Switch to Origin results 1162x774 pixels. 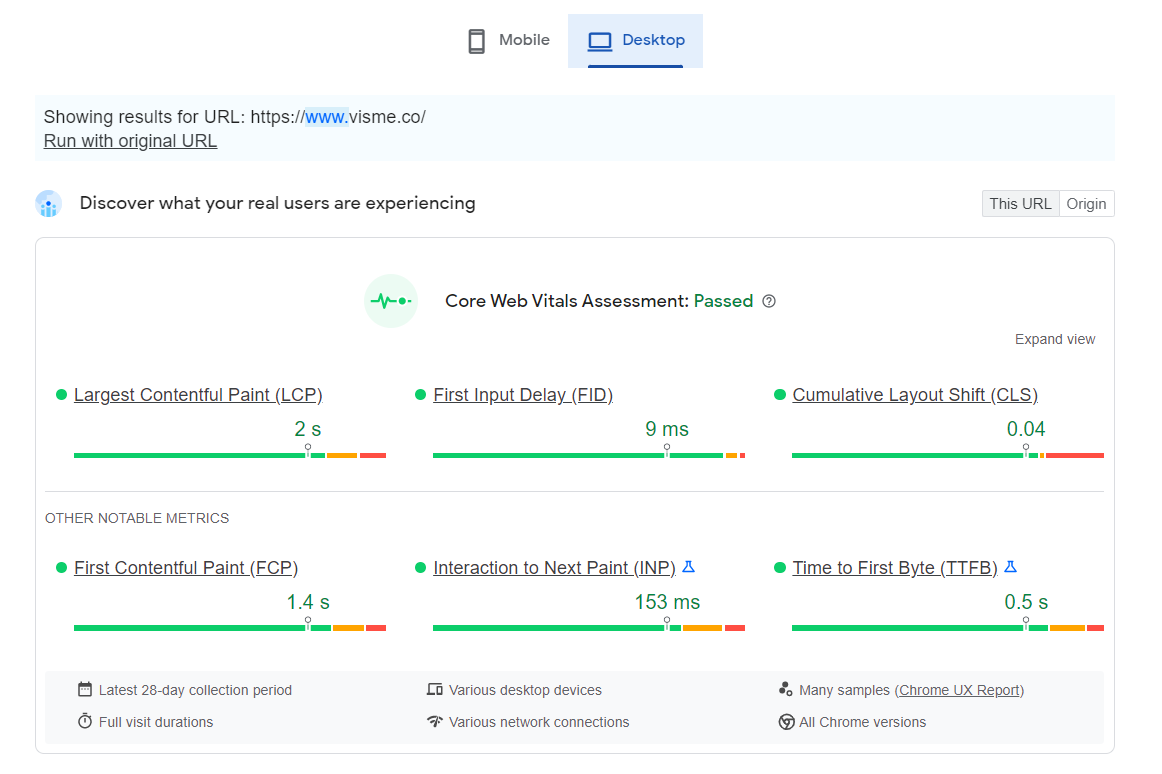pos(1086,203)
